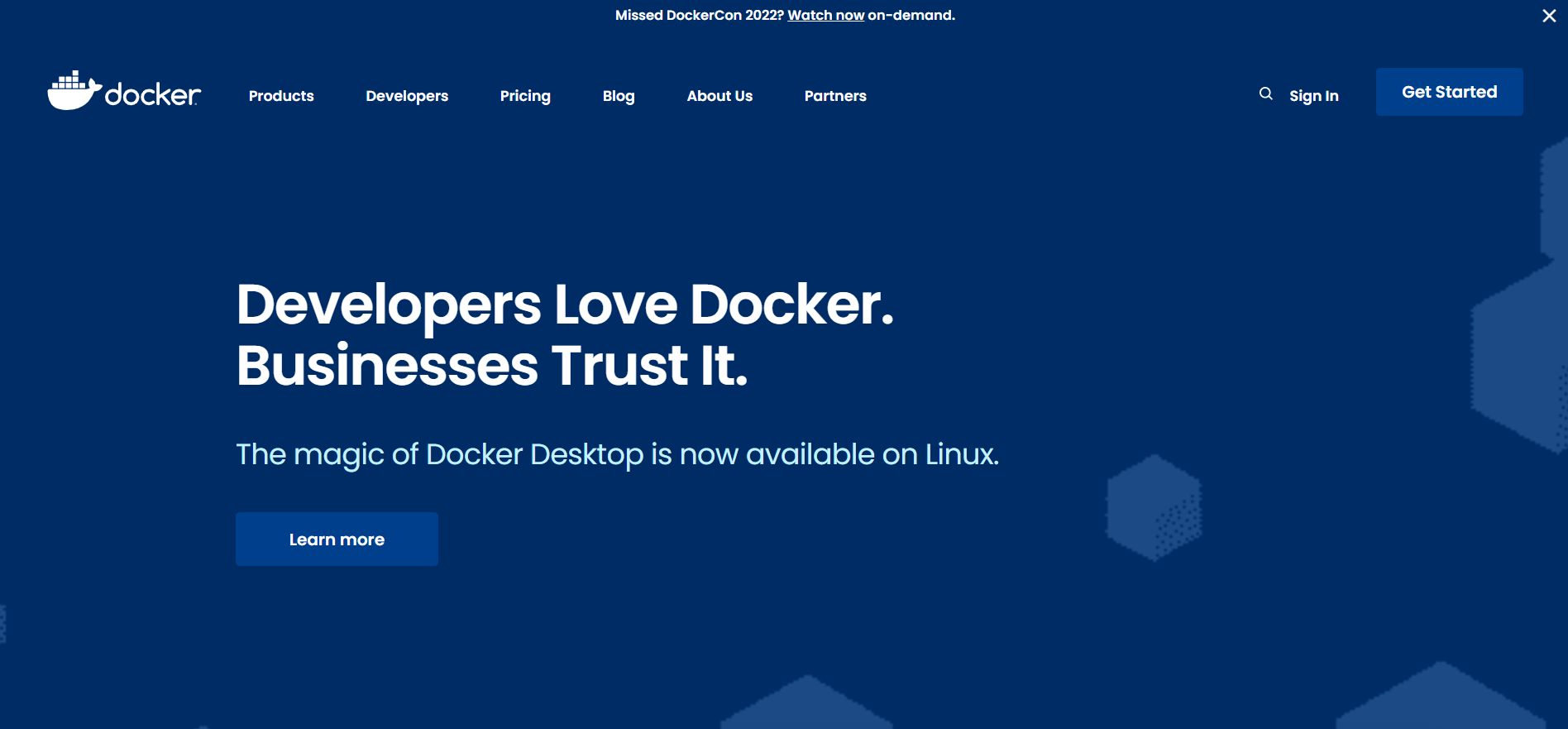Viewport: 1568px width, 729px height.
Task: Open the Developers menu
Action: [407, 96]
